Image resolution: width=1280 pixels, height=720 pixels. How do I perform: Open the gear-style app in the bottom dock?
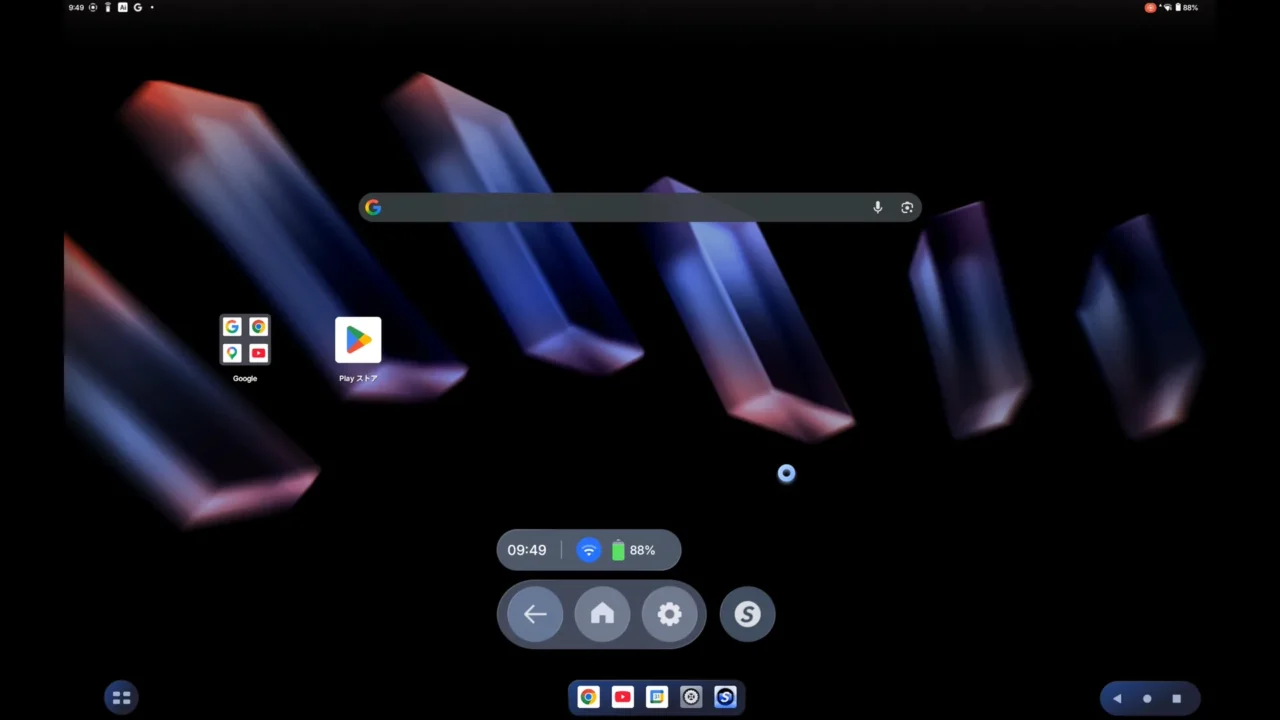click(x=690, y=697)
